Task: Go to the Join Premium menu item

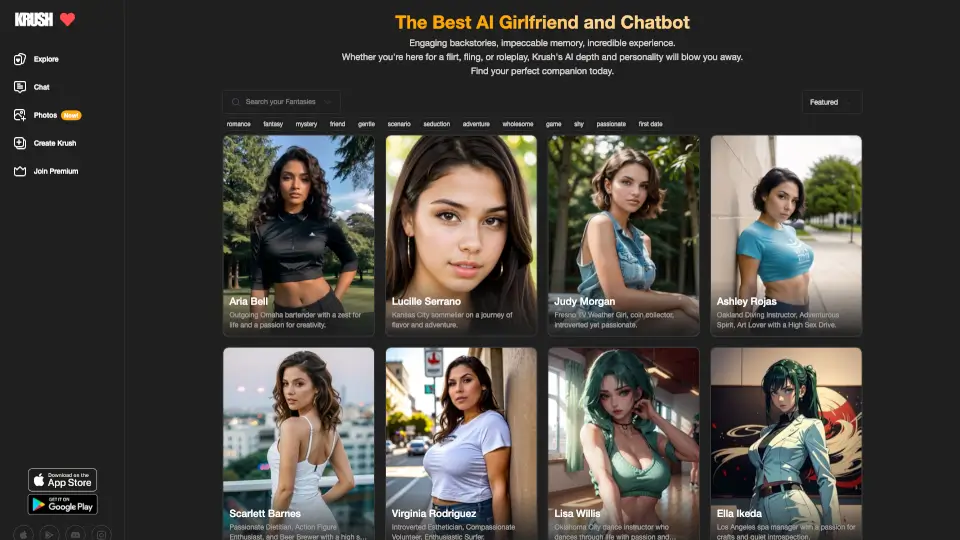Action: click(56, 171)
